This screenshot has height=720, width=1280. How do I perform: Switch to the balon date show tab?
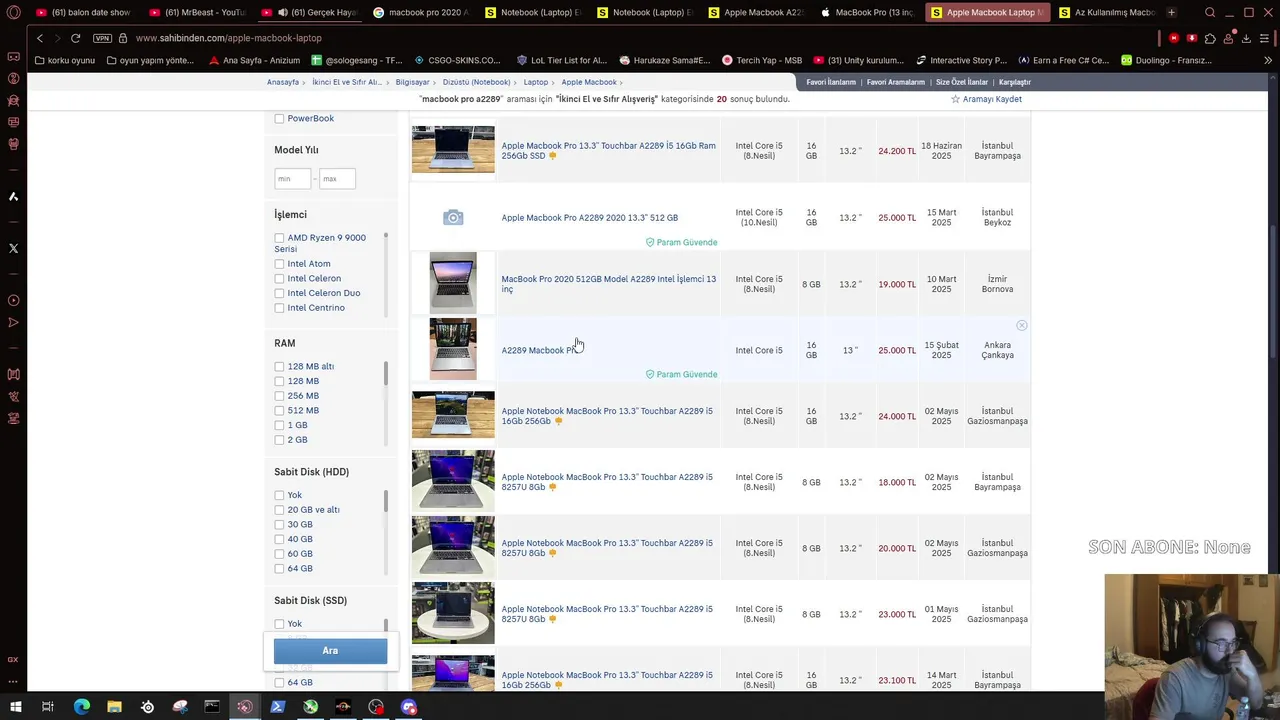click(x=82, y=13)
